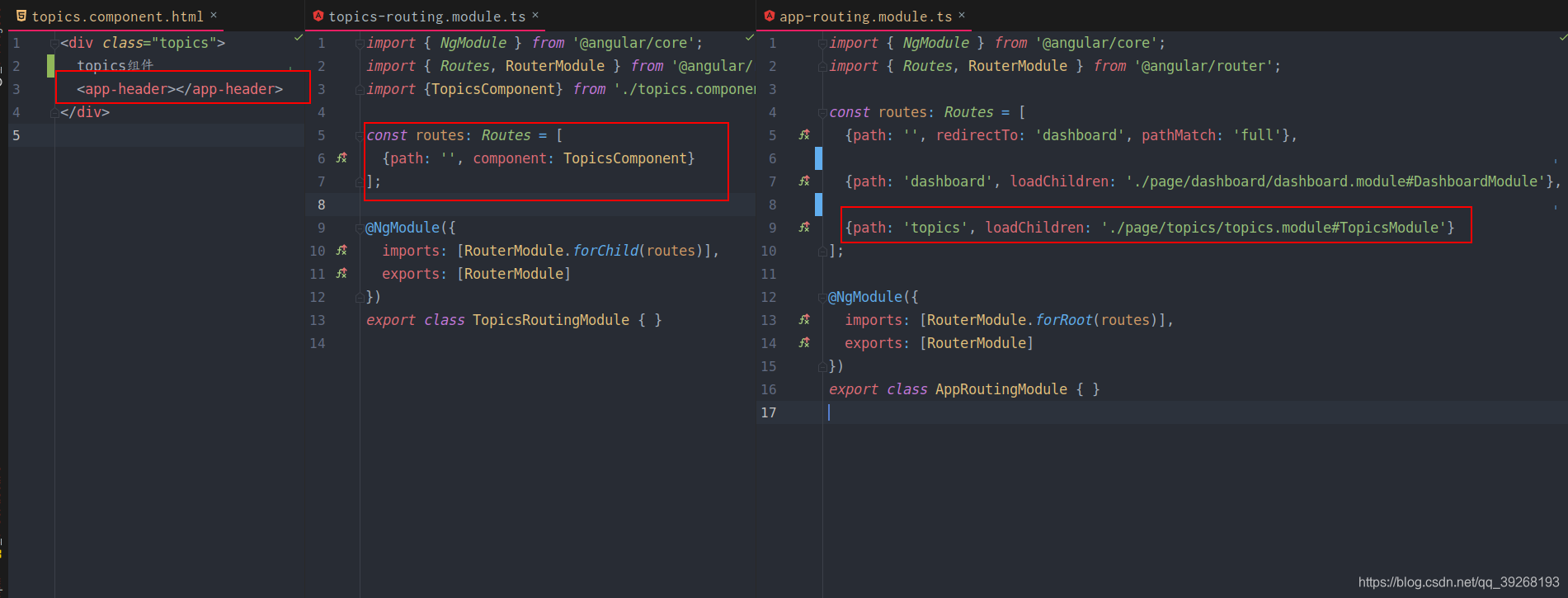Screen dimensions: 1568x598
Task: Click '@angular/core' string in topics-routing.module.ts
Action: pyautogui.click(x=633, y=43)
